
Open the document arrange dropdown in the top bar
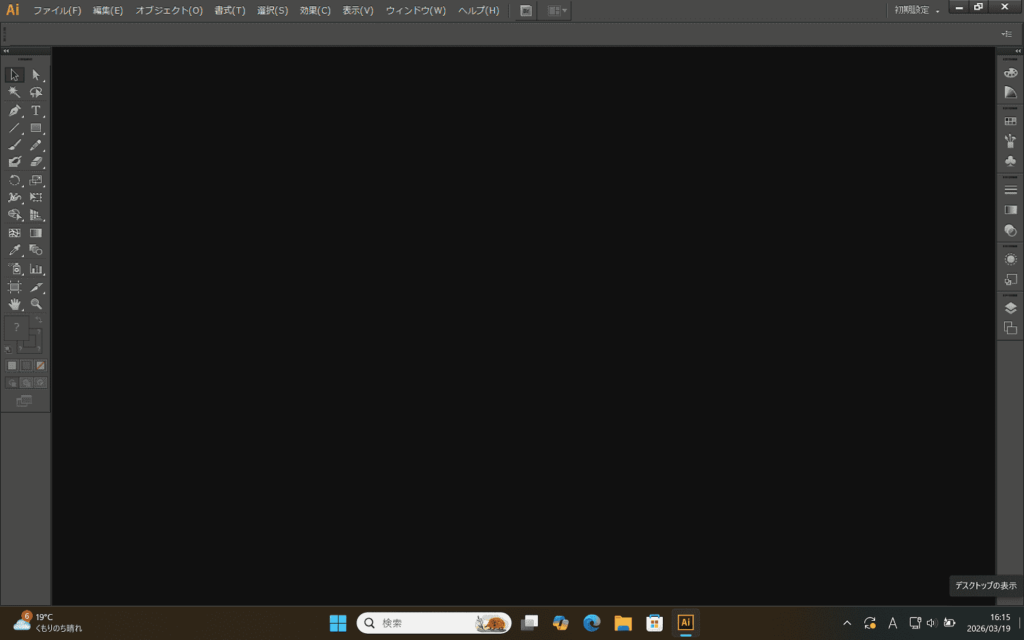555,10
